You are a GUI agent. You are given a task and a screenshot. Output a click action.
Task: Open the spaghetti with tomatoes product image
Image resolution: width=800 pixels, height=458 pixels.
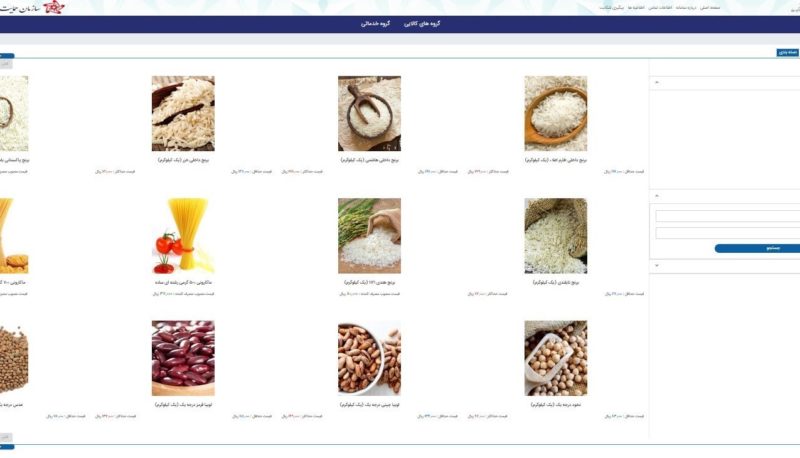[183, 236]
